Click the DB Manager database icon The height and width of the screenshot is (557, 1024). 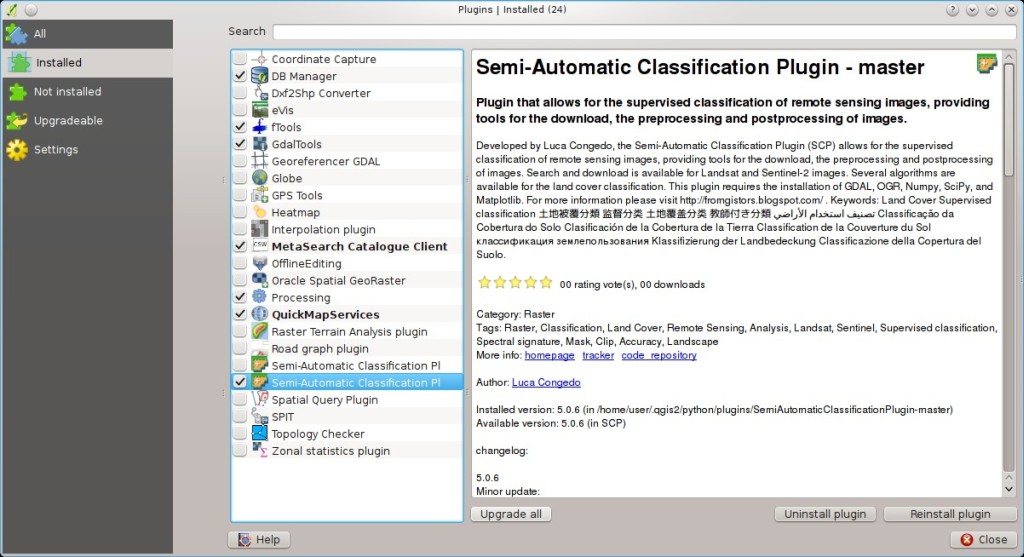(x=260, y=76)
